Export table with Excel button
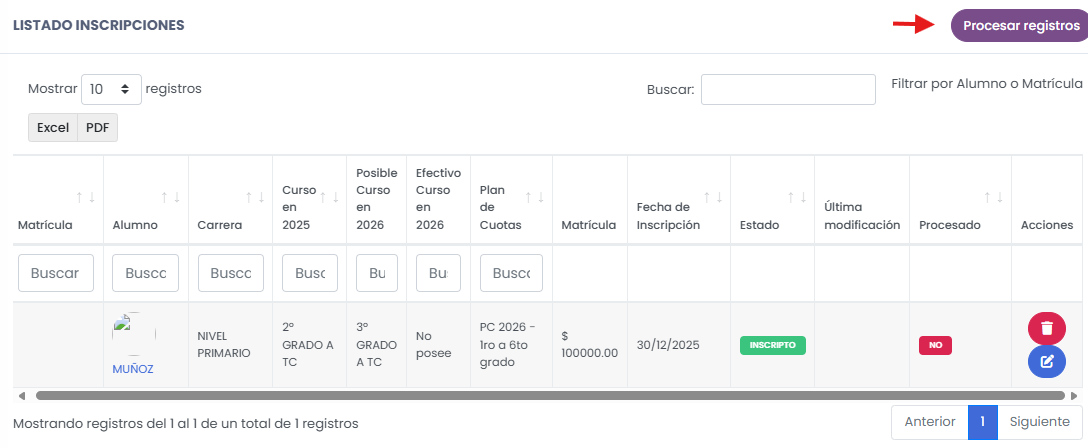Screen dimensions: 1088x448 (53, 127)
